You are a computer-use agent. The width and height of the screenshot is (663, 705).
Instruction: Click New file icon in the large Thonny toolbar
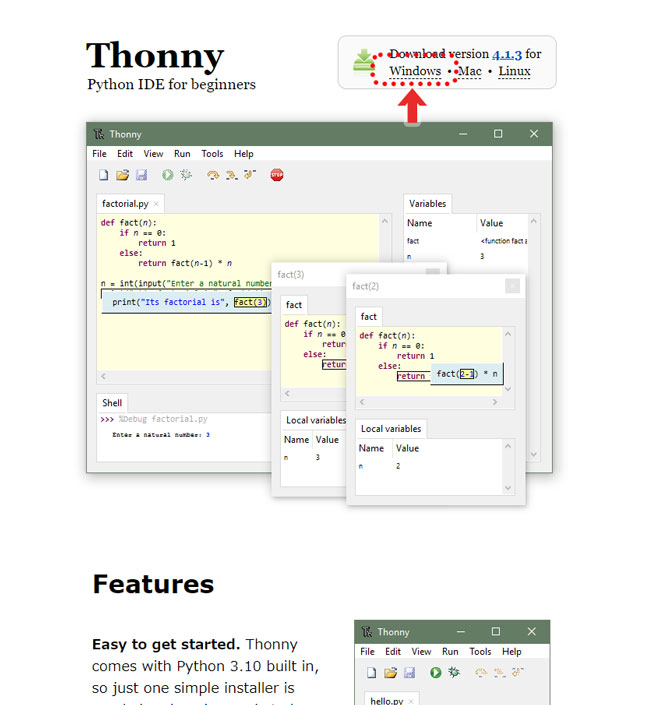[x=103, y=175]
